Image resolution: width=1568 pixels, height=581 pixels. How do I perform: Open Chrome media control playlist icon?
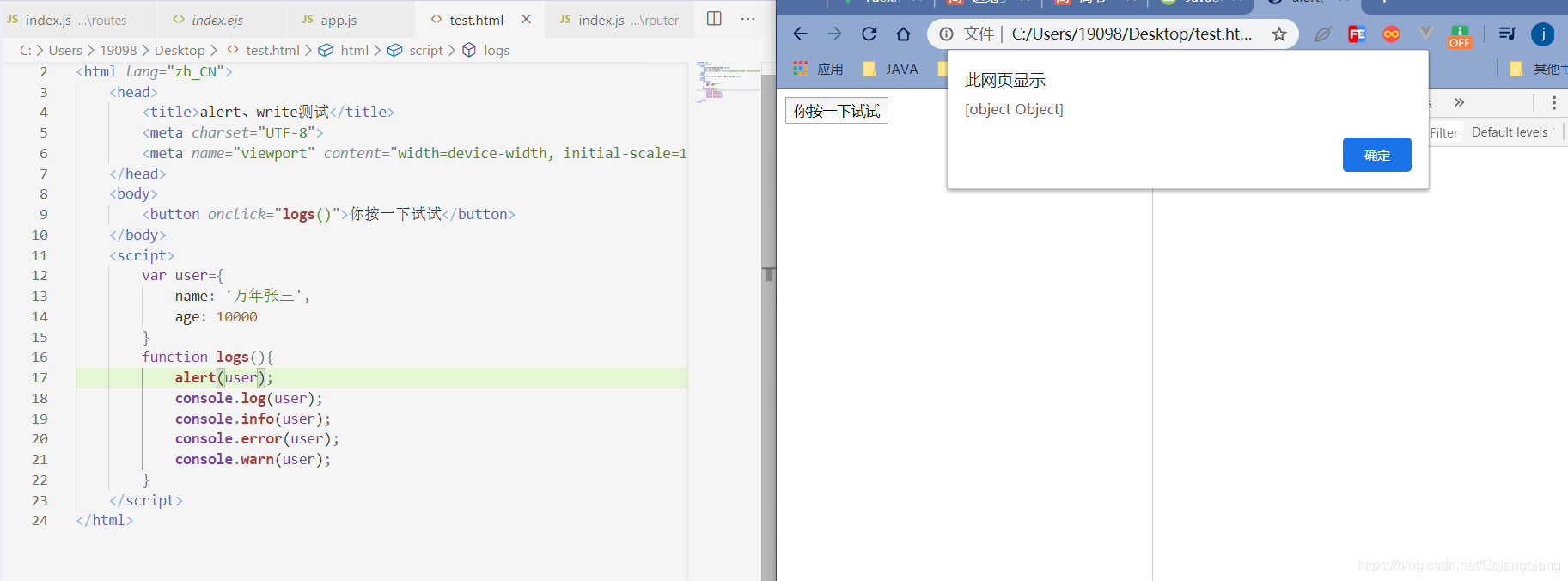pyautogui.click(x=1507, y=34)
